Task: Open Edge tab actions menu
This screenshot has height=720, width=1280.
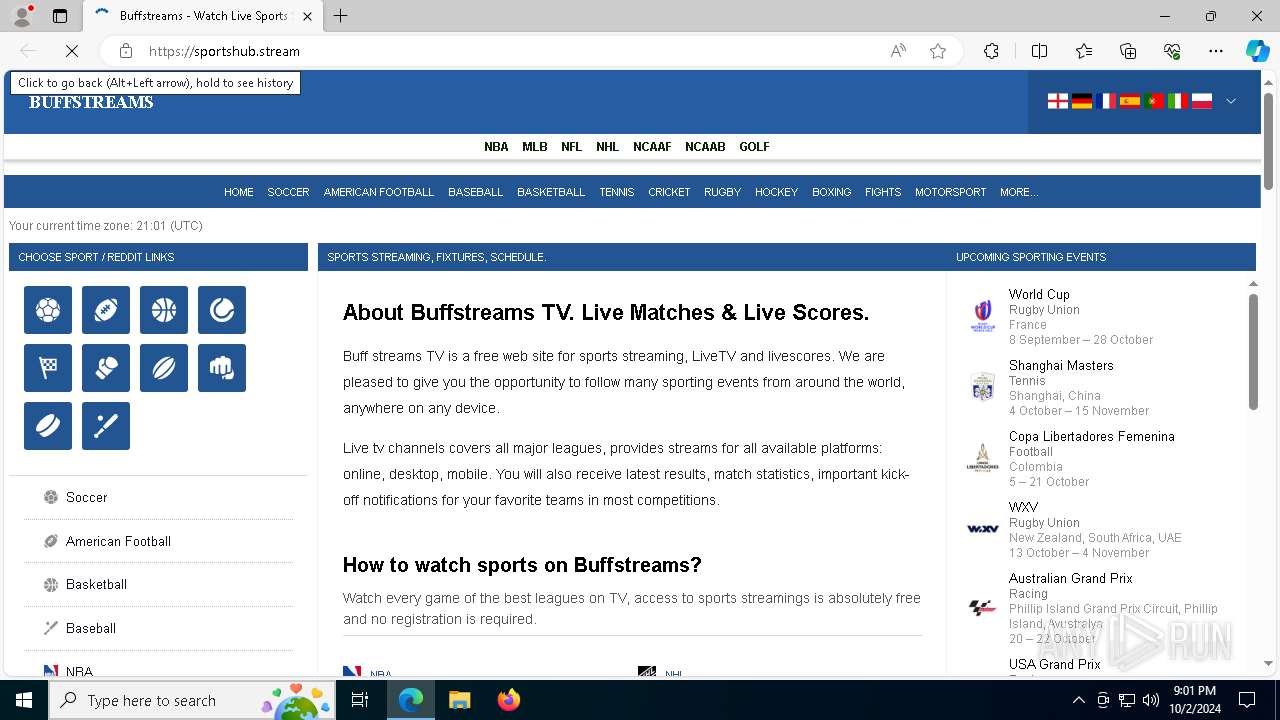Action: [60, 16]
